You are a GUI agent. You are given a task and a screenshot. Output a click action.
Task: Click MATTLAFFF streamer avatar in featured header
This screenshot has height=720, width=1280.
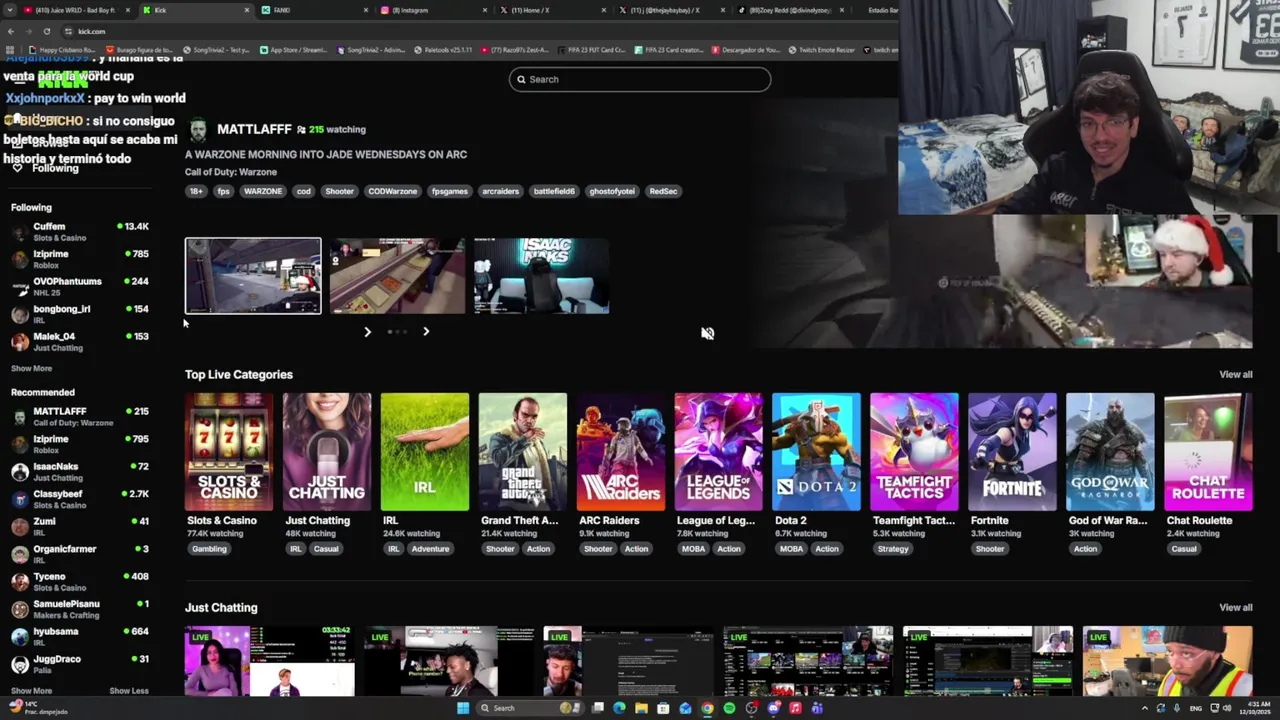pos(198,130)
